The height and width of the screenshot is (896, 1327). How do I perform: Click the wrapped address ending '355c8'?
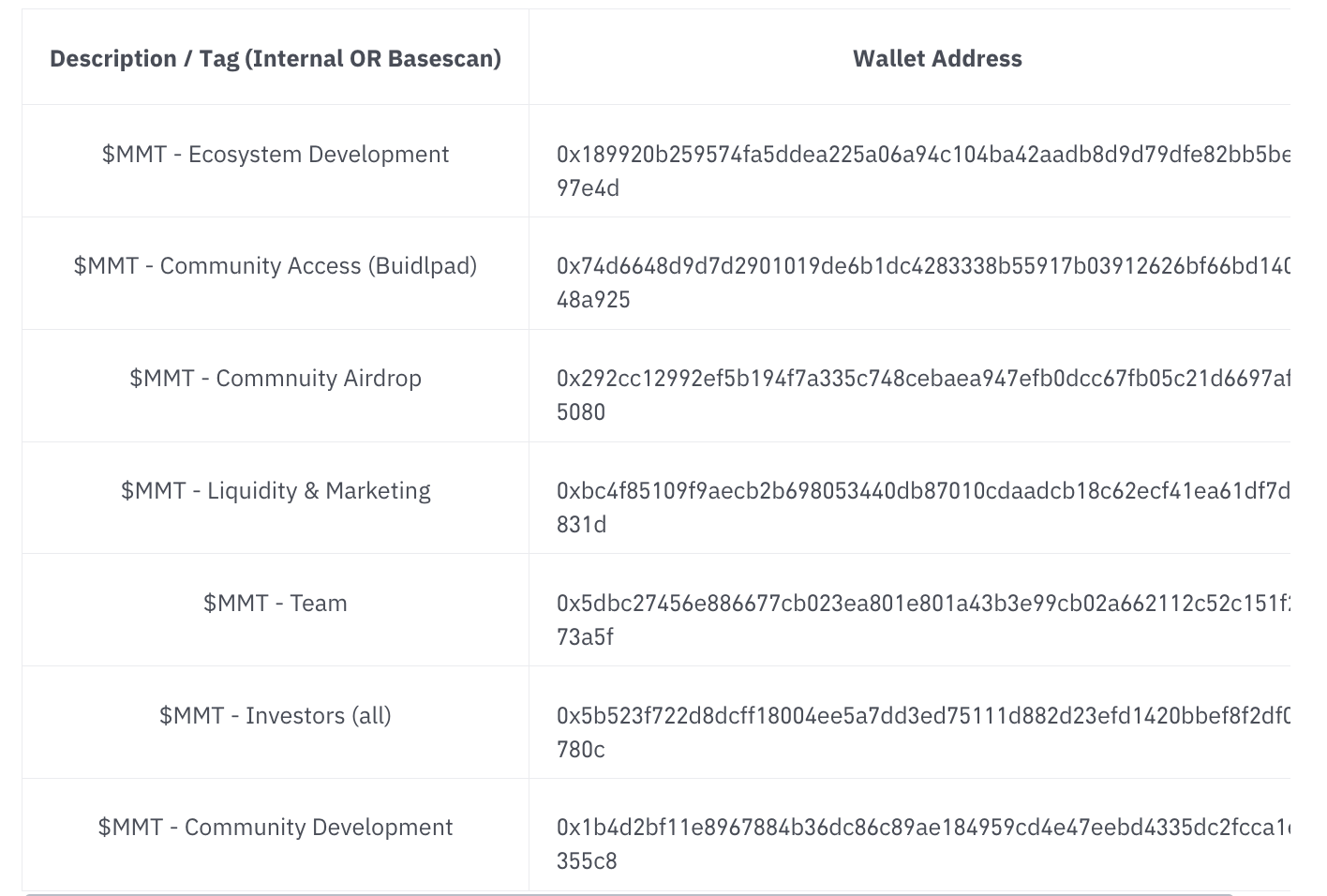point(587,861)
